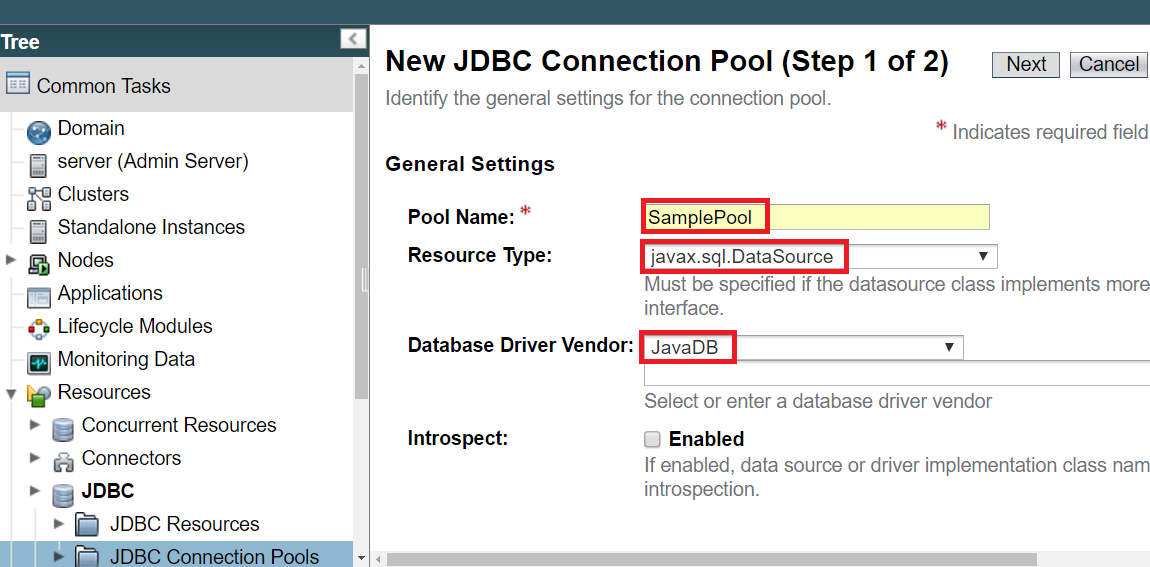Click the Domain globe icon
The height and width of the screenshot is (567, 1150).
(38, 132)
